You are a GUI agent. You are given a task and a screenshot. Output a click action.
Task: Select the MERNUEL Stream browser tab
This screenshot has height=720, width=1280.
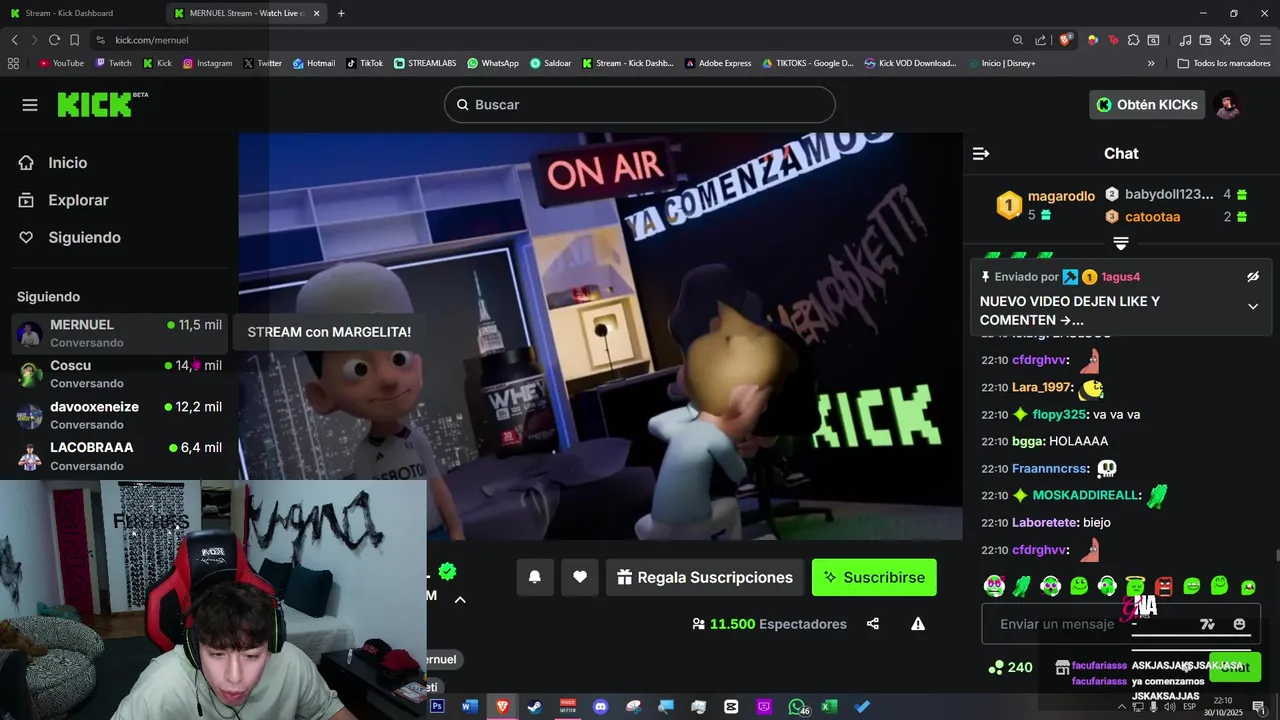(x=247, y=13)
